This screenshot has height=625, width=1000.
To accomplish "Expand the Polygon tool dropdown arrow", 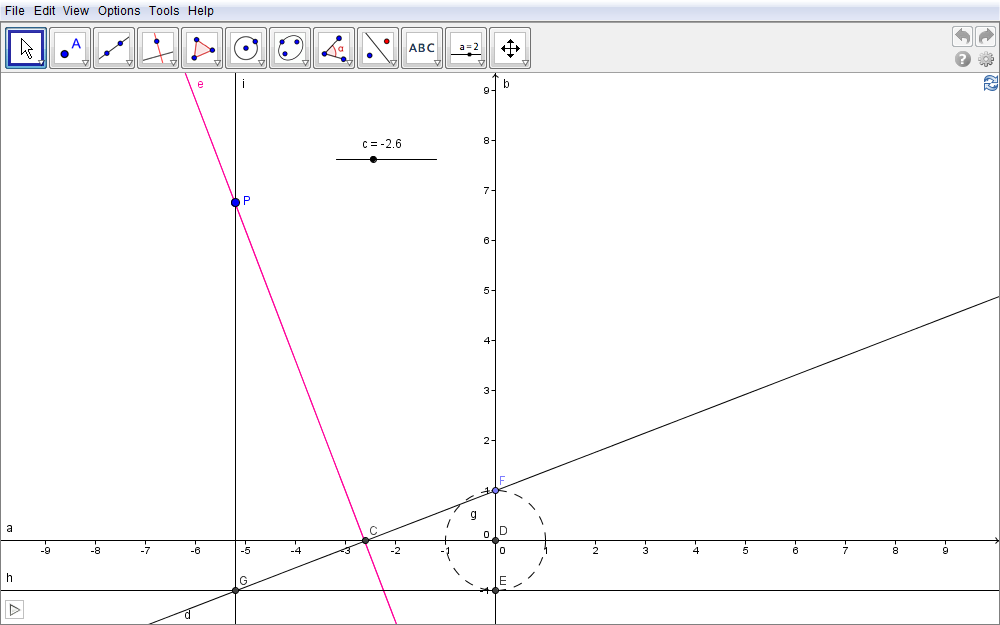I will pyautogui.click(x=218, y=63).
